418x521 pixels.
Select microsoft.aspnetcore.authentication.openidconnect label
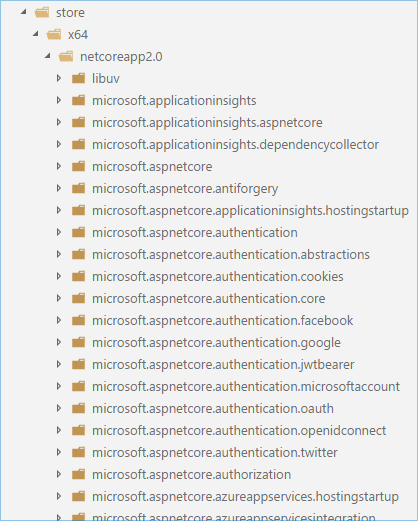point(239,431)
